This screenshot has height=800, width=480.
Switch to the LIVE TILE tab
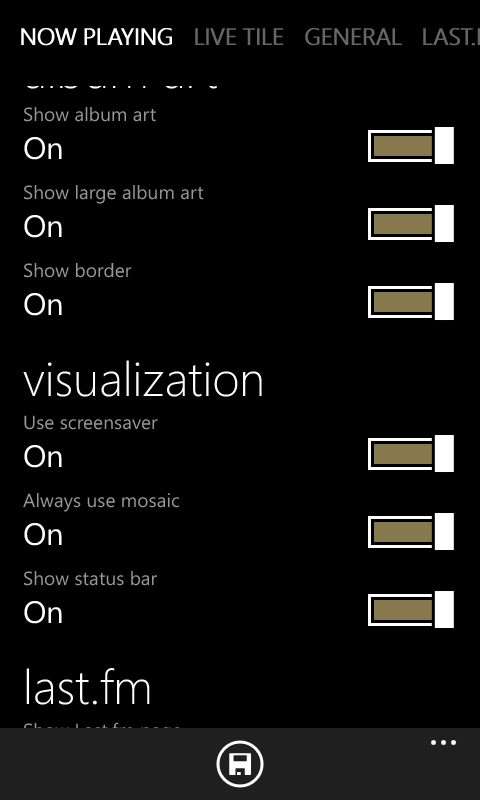coord(239,37)
